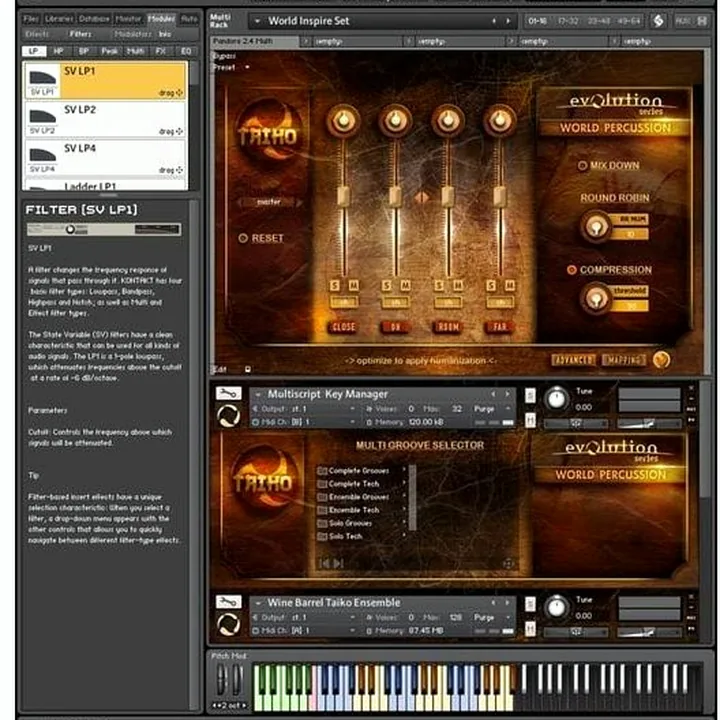Click the orange diamond link icon between the mic faders
The image size is (720, 720).
coord(422,197)
